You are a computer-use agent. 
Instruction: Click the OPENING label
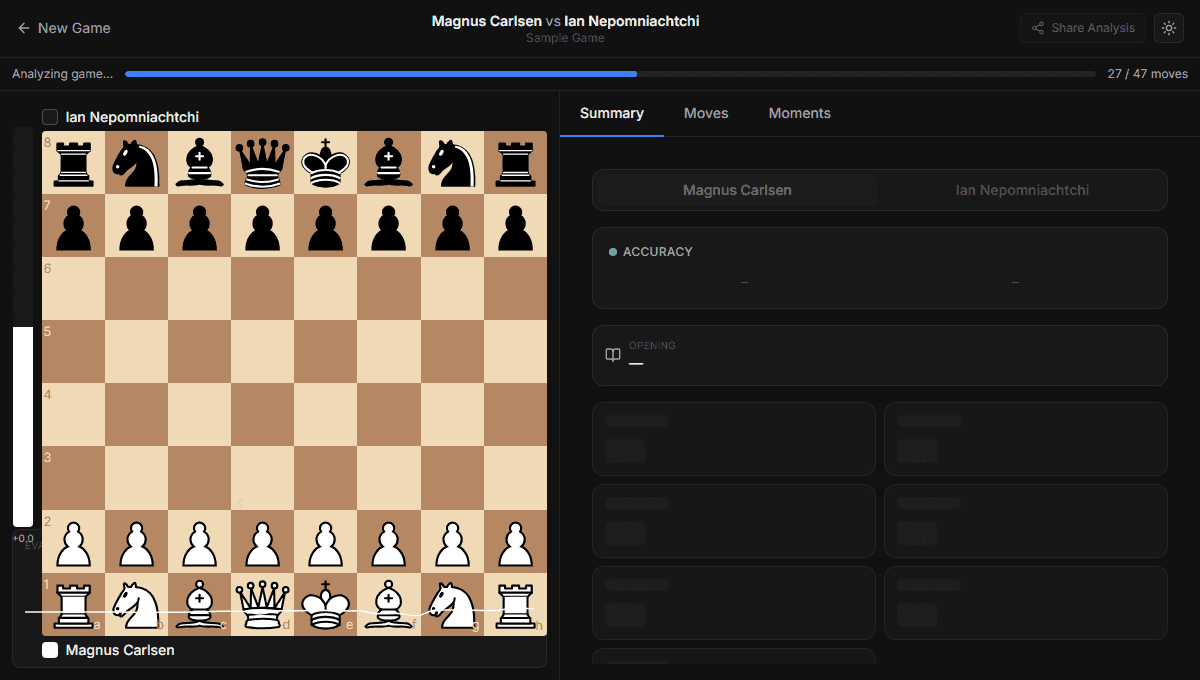tap(652, 345)
